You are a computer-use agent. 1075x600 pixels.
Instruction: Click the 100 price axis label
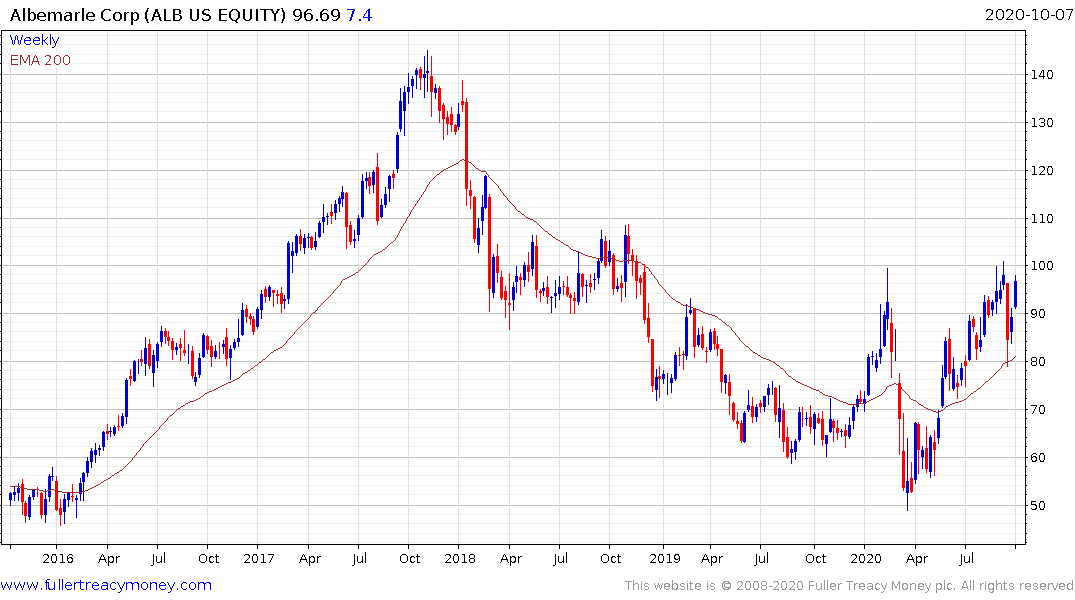click(1042, 266)
